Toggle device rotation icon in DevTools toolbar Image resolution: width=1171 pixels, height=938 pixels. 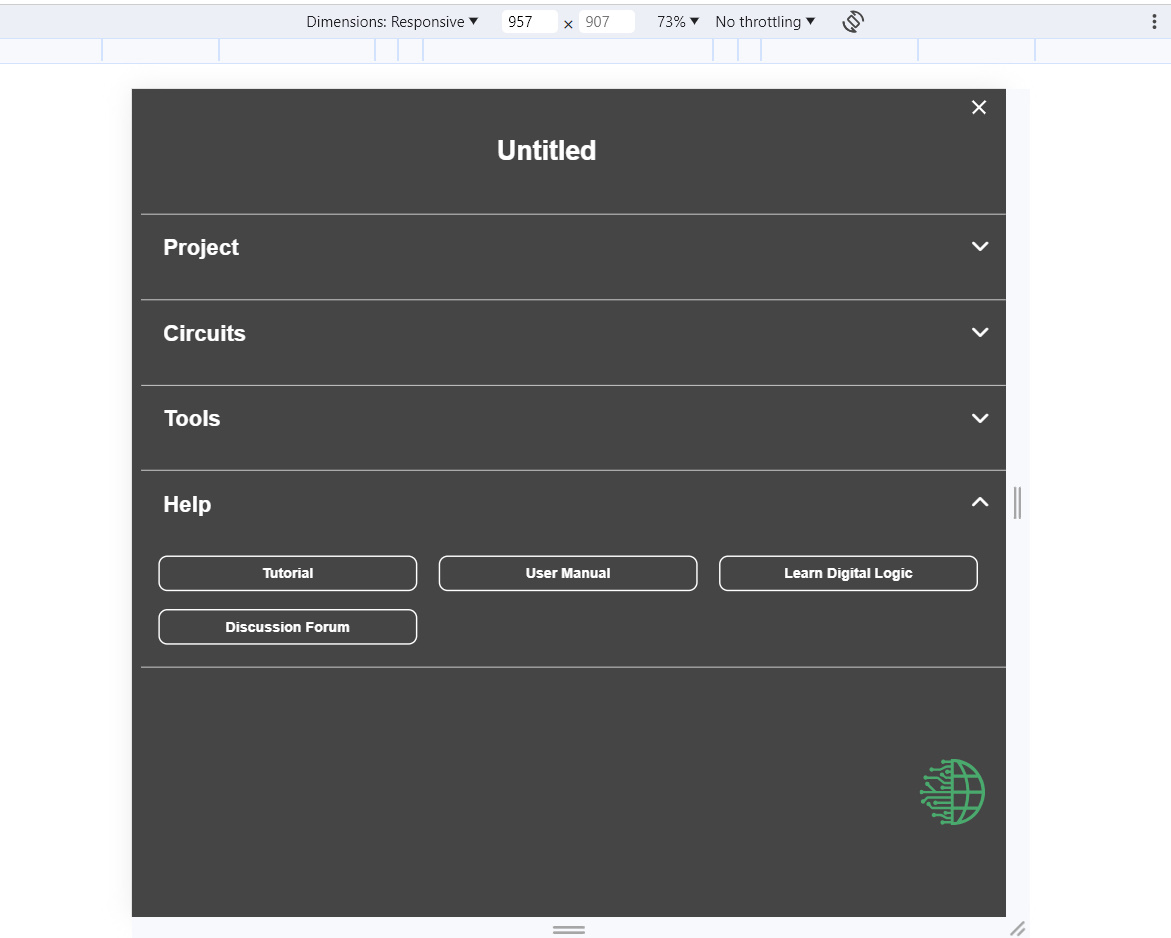(x=853, y=22)
